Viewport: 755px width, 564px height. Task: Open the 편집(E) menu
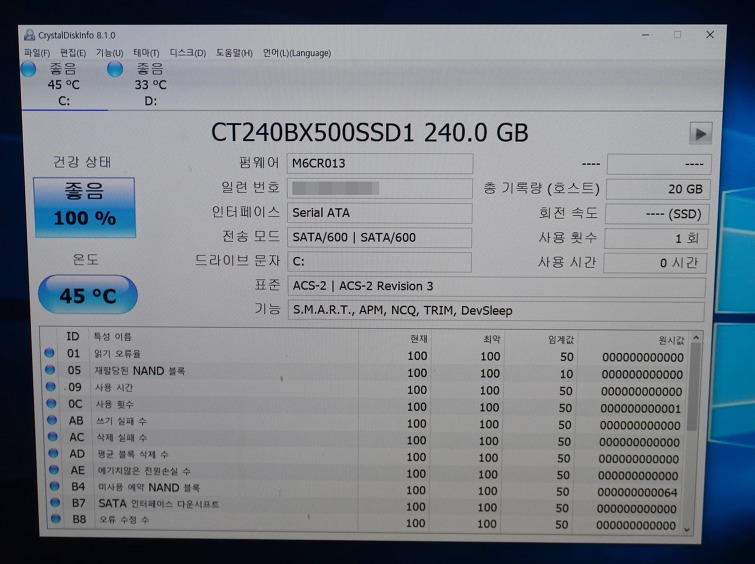click(73, 53)
